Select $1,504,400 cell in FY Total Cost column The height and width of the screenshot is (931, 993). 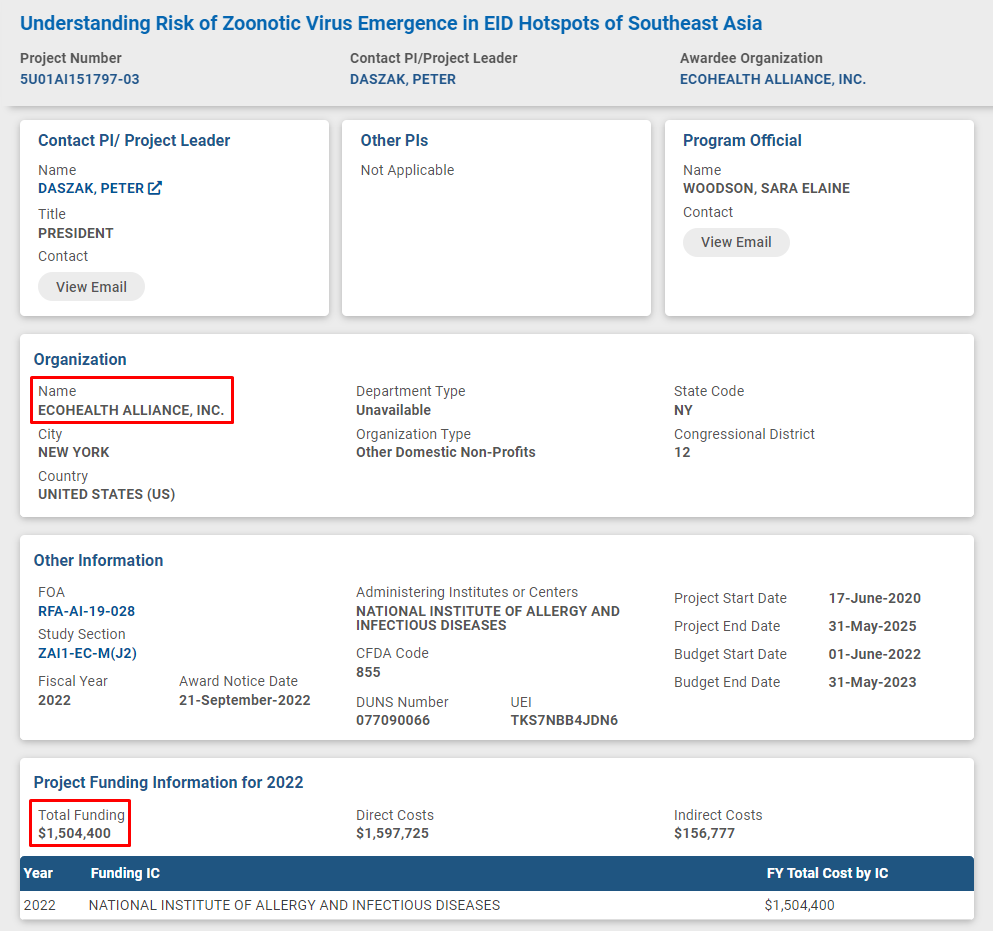point(799,905)
